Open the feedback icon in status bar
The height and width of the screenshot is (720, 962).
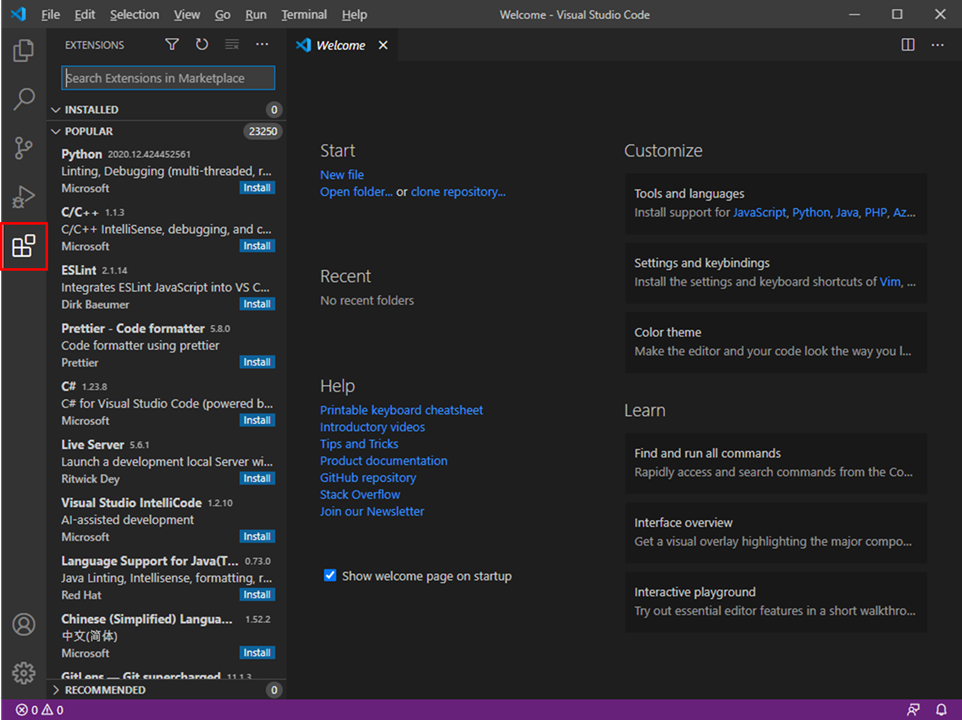[913, 710]
